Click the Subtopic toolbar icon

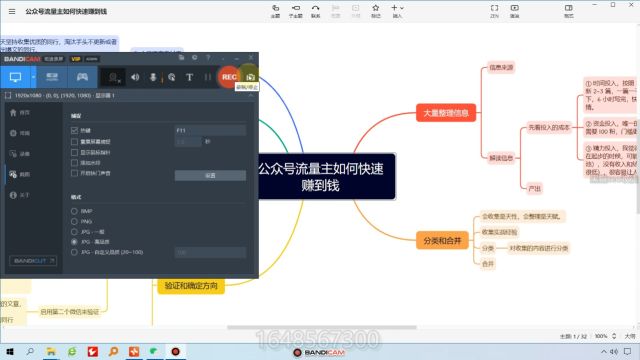pos(296,11)
